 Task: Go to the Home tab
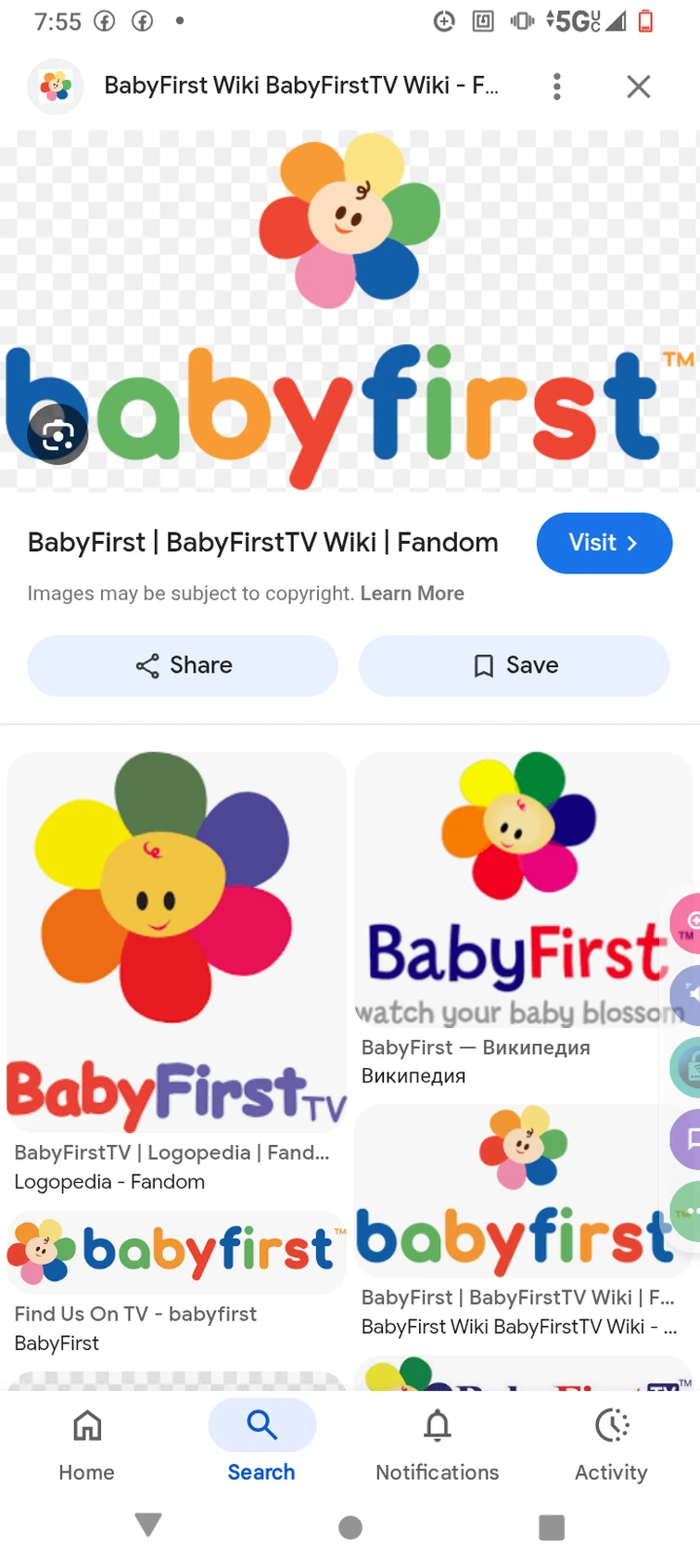click(x=87, y=1444)
